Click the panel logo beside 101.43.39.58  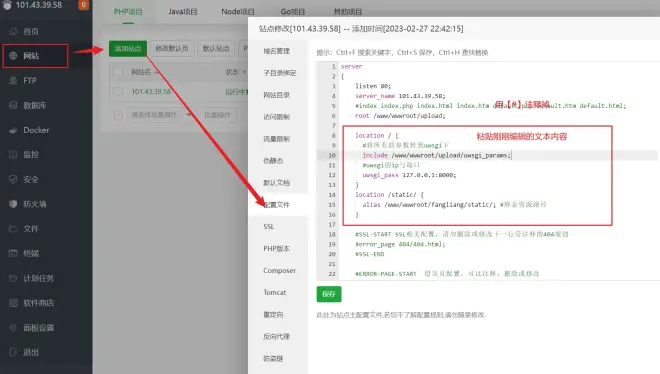tap(7, 5)
